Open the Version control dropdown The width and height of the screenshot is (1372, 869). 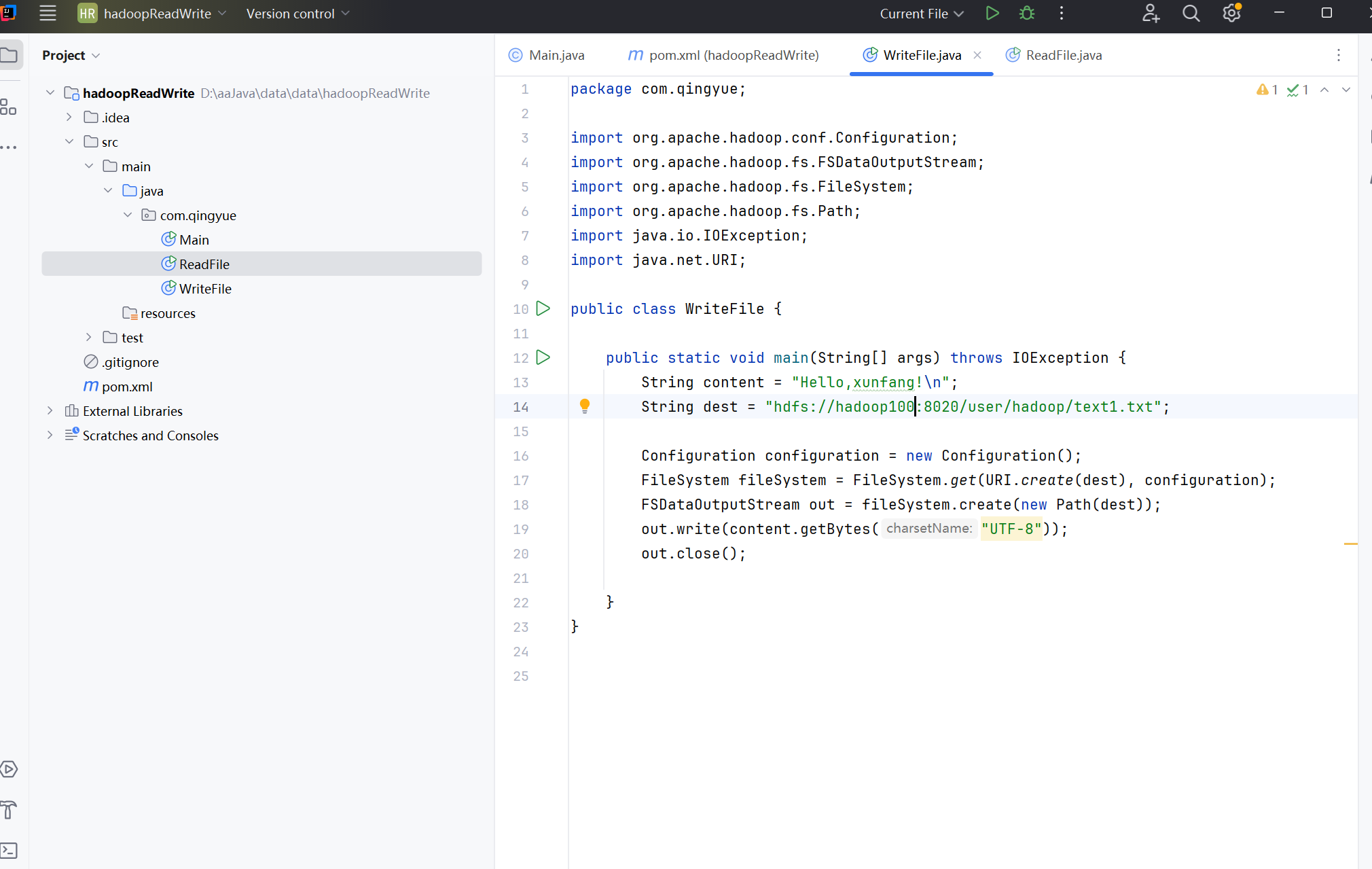297,14
